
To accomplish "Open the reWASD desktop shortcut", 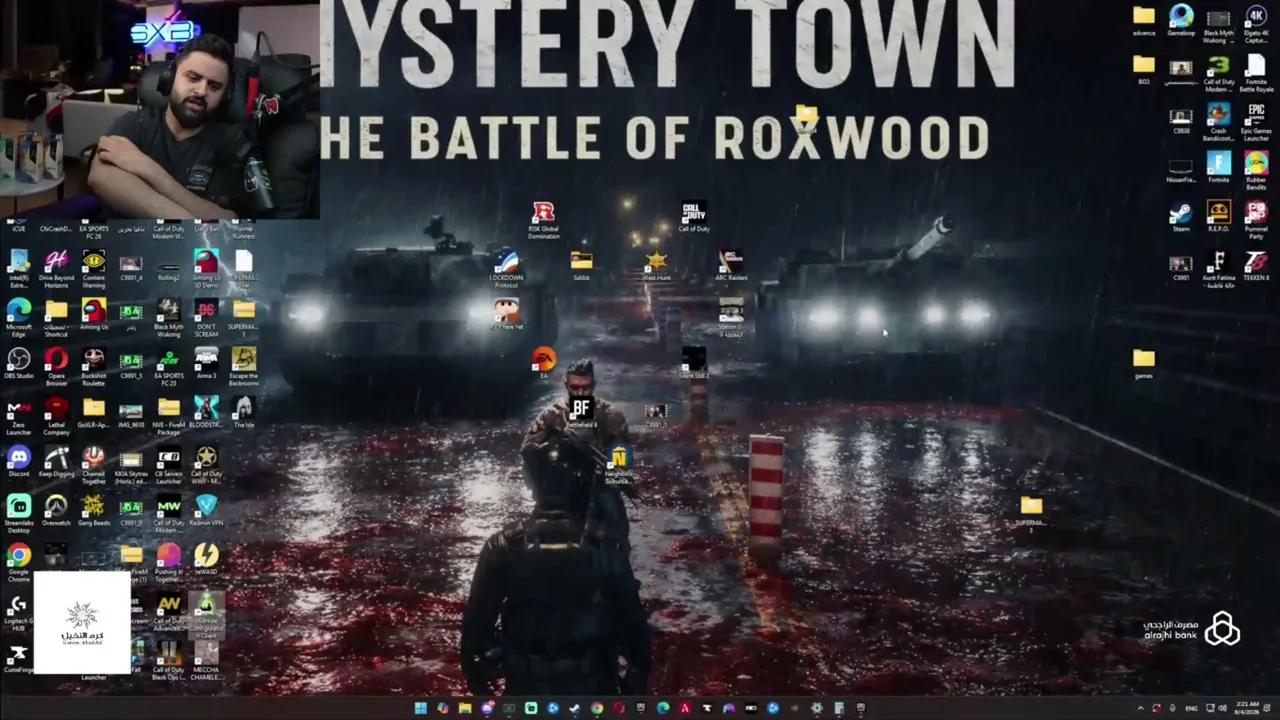I will [x=206, y=560].
